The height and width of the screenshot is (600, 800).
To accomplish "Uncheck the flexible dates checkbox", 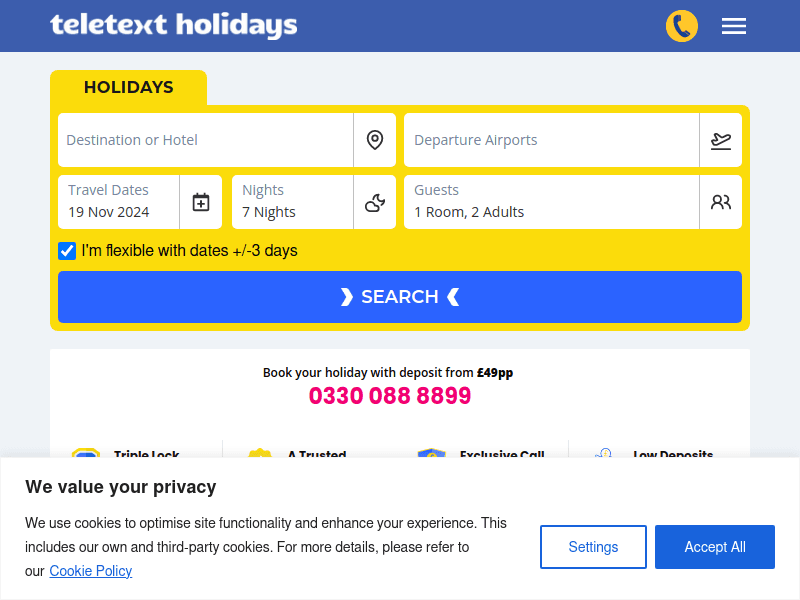I will pyautogui.click(x=66, y=250).
